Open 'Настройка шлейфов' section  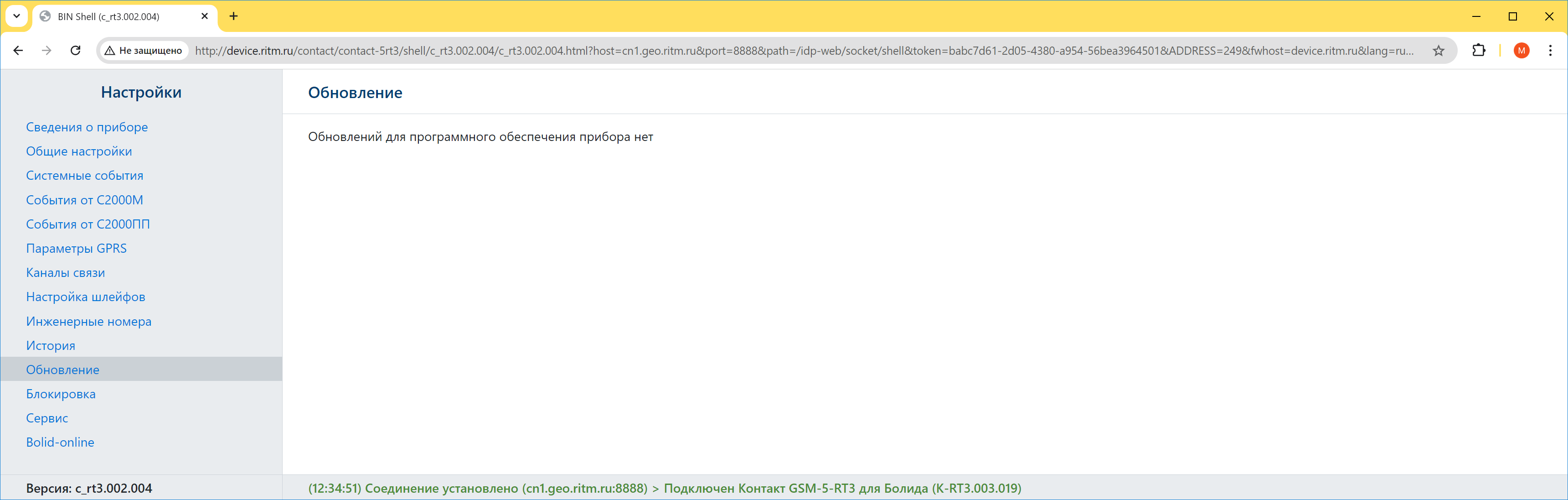[86, 297]
